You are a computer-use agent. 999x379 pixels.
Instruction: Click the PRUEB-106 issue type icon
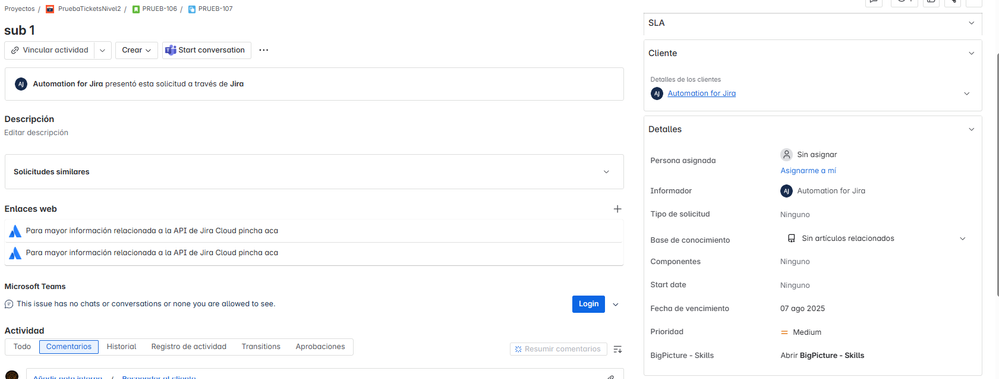(x=136, y=10)
